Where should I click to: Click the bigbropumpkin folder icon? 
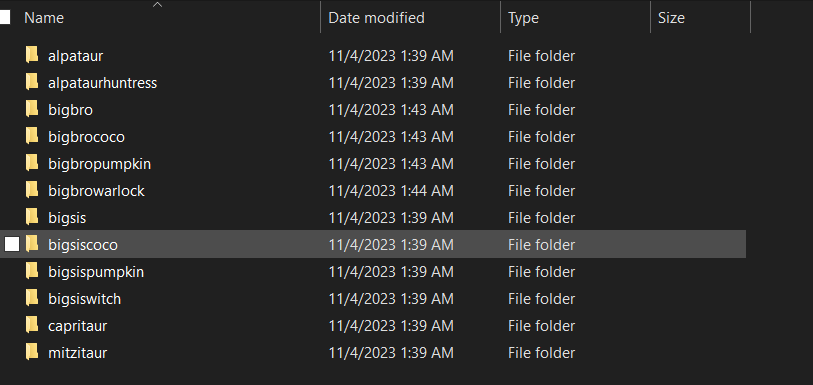point(32,163)
